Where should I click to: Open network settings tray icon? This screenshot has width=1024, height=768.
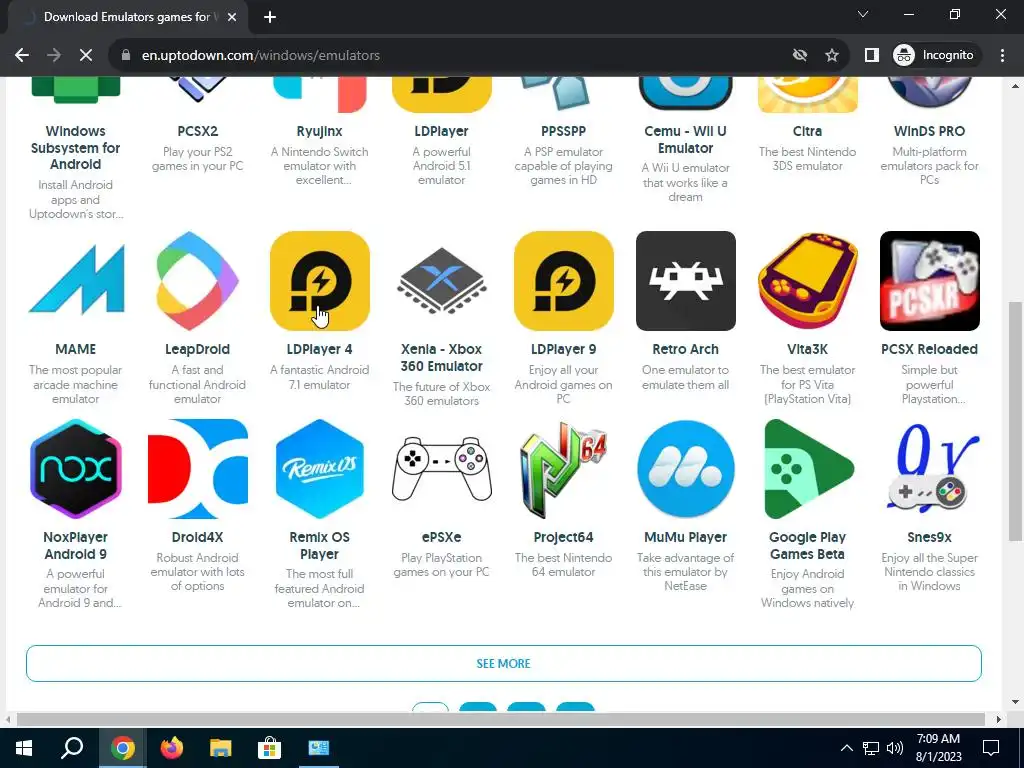[871, 748]
